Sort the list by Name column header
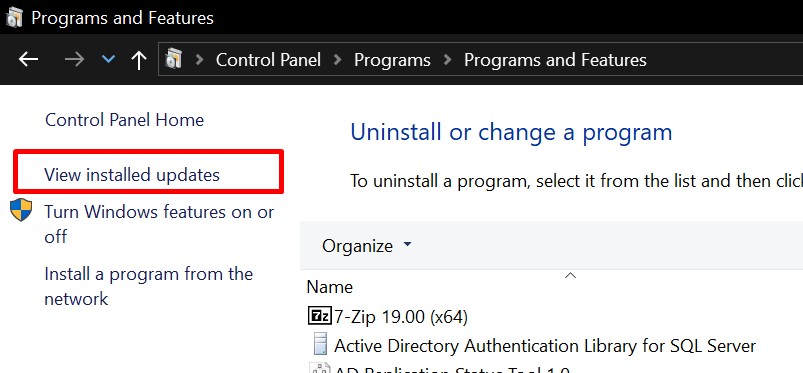This screenshot has height=373, width=803. click(x=330, y=287)
